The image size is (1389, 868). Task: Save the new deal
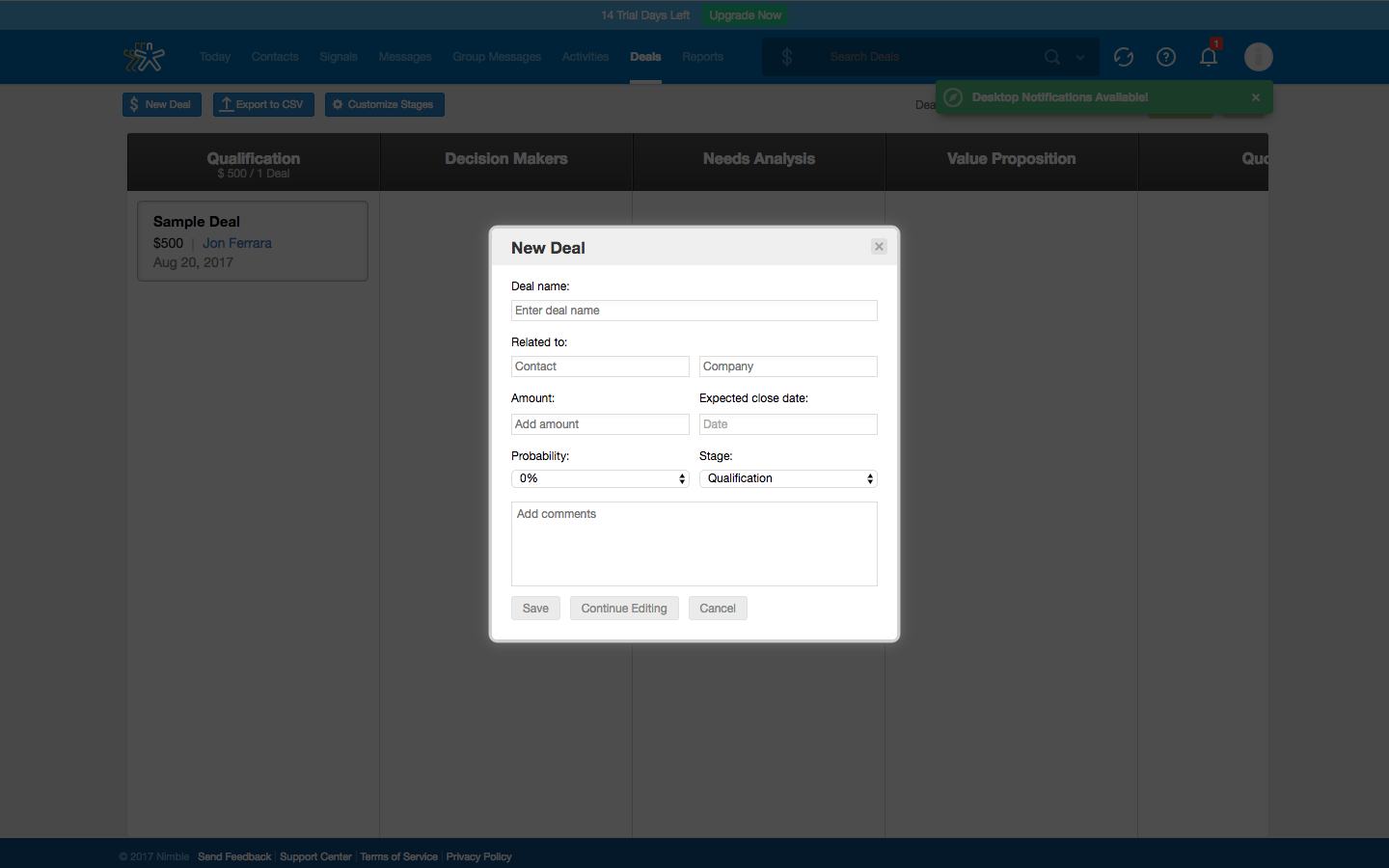(x=535, y=609)
